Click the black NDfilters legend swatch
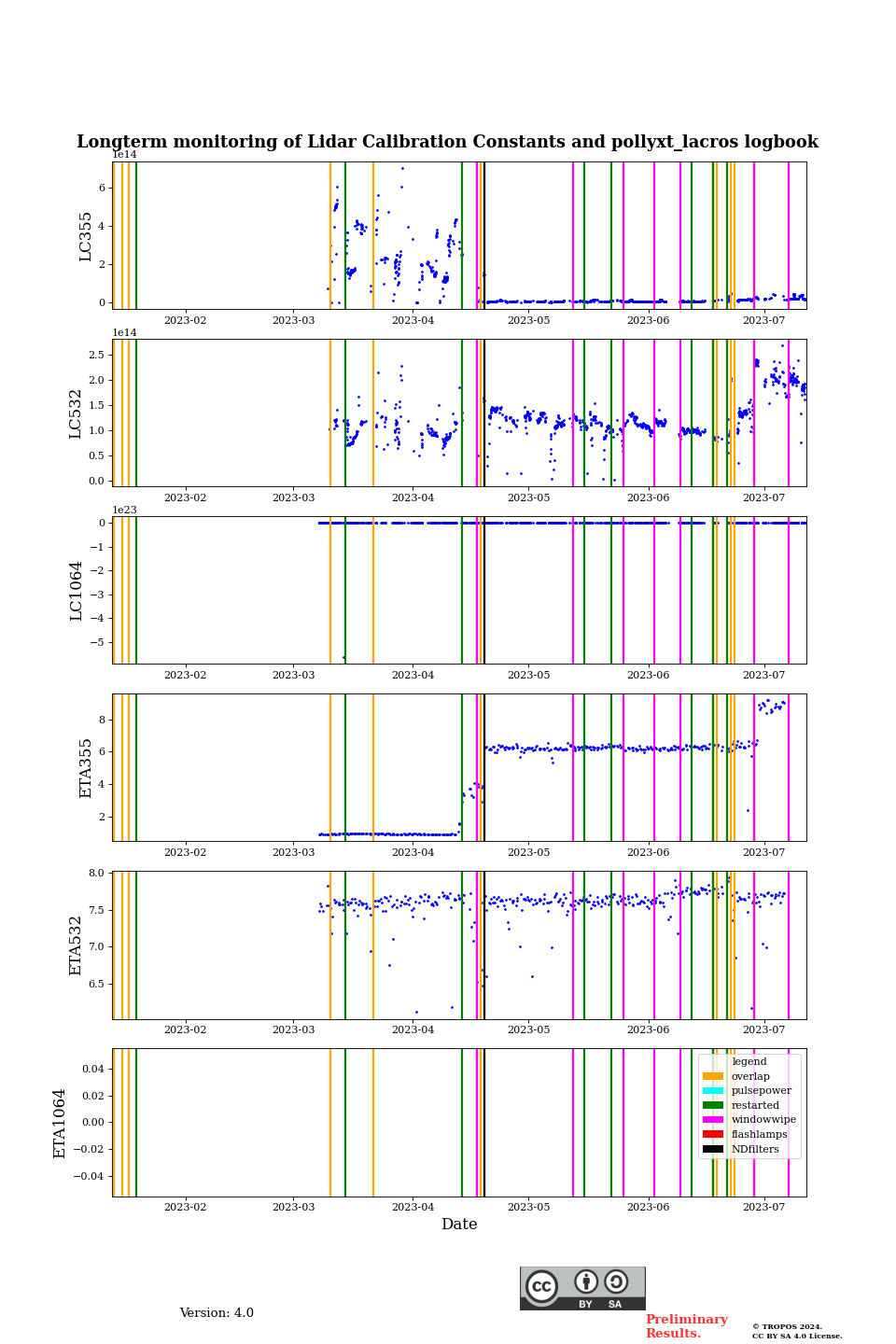The width and height of the screenshot is (896, 1344). pyautogui.click(x=713, y=1150)
